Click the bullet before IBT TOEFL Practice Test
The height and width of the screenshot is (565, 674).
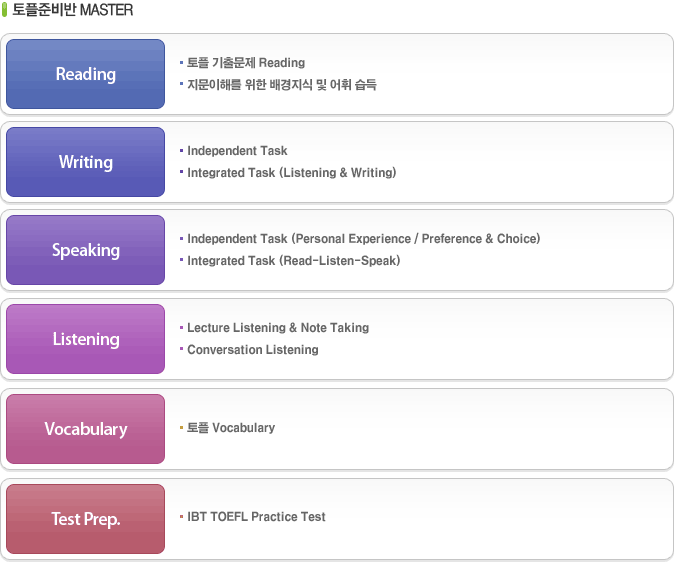point(181,517)
